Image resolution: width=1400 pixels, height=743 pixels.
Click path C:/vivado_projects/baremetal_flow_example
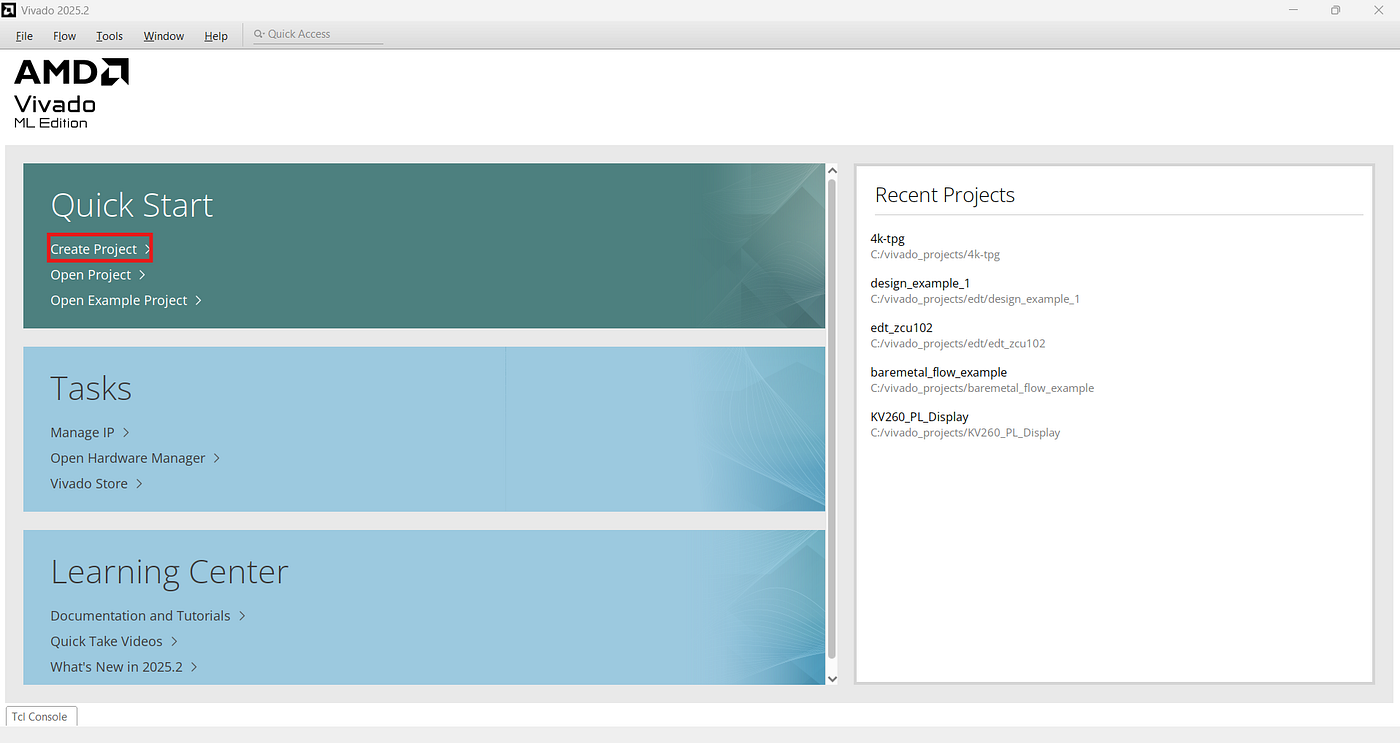982,388
